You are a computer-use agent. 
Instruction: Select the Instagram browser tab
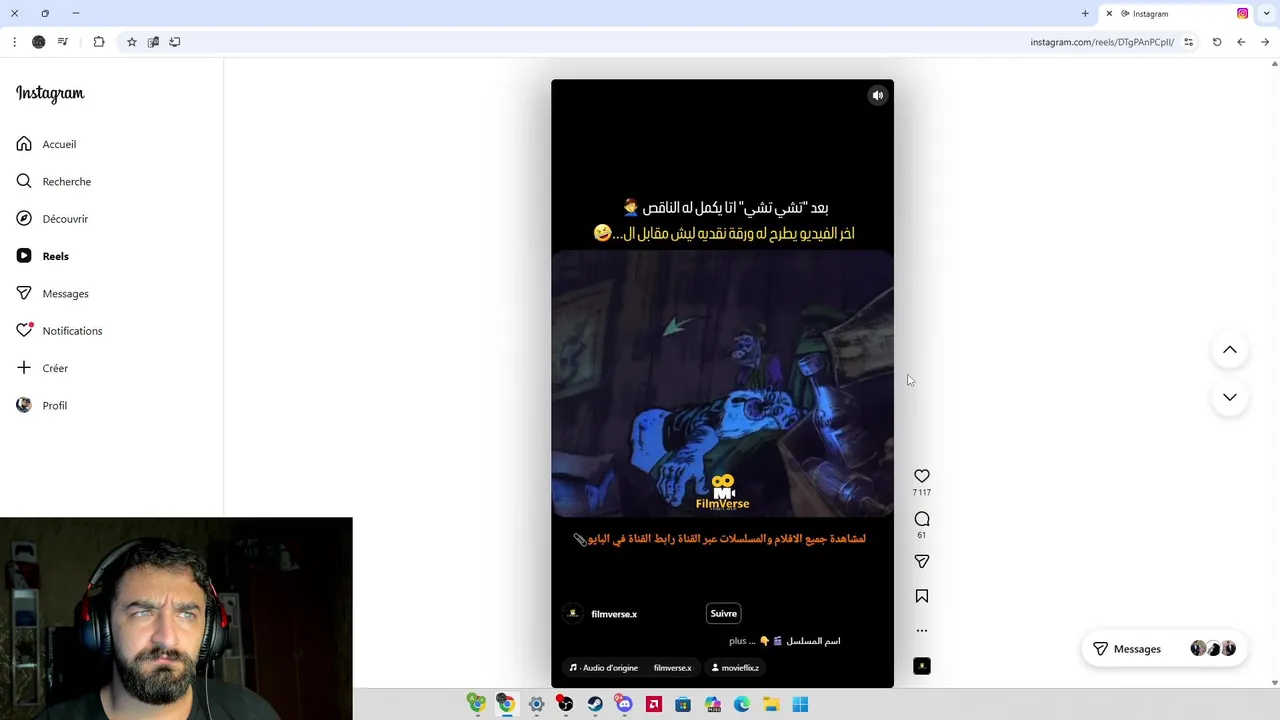1177,14
